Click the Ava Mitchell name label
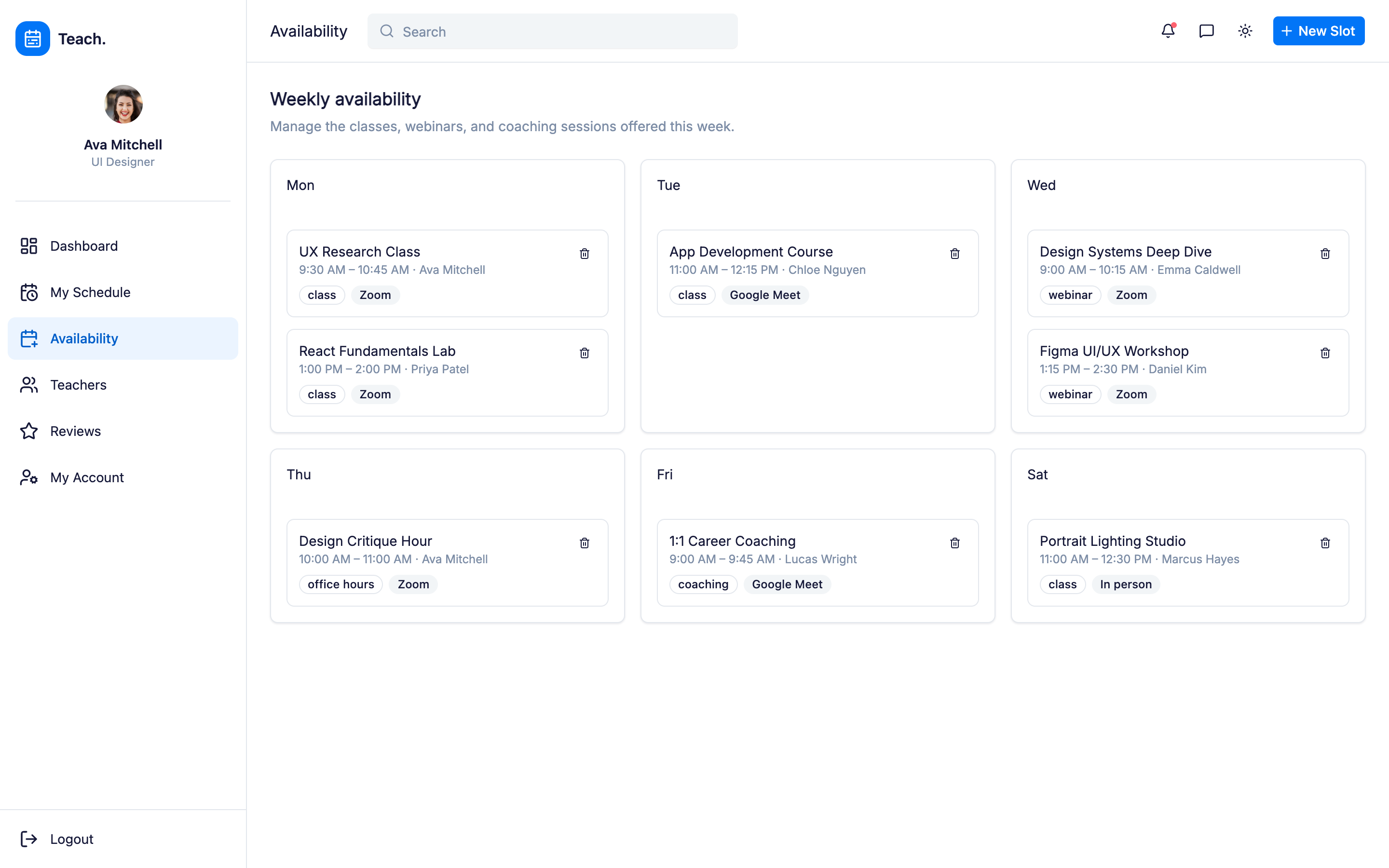Viewport: 1389px width, 868px height. 123,145
